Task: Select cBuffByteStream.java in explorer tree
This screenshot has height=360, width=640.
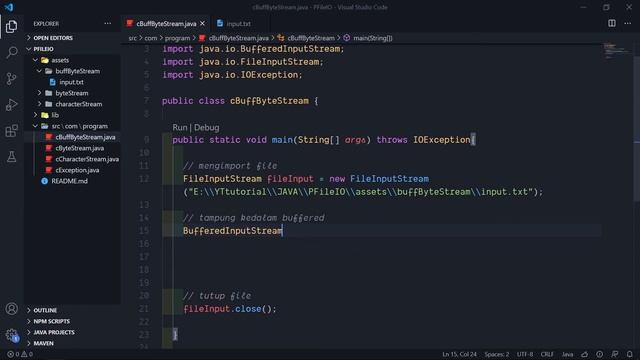Action: pyautogui.click(x=85, y=137)
